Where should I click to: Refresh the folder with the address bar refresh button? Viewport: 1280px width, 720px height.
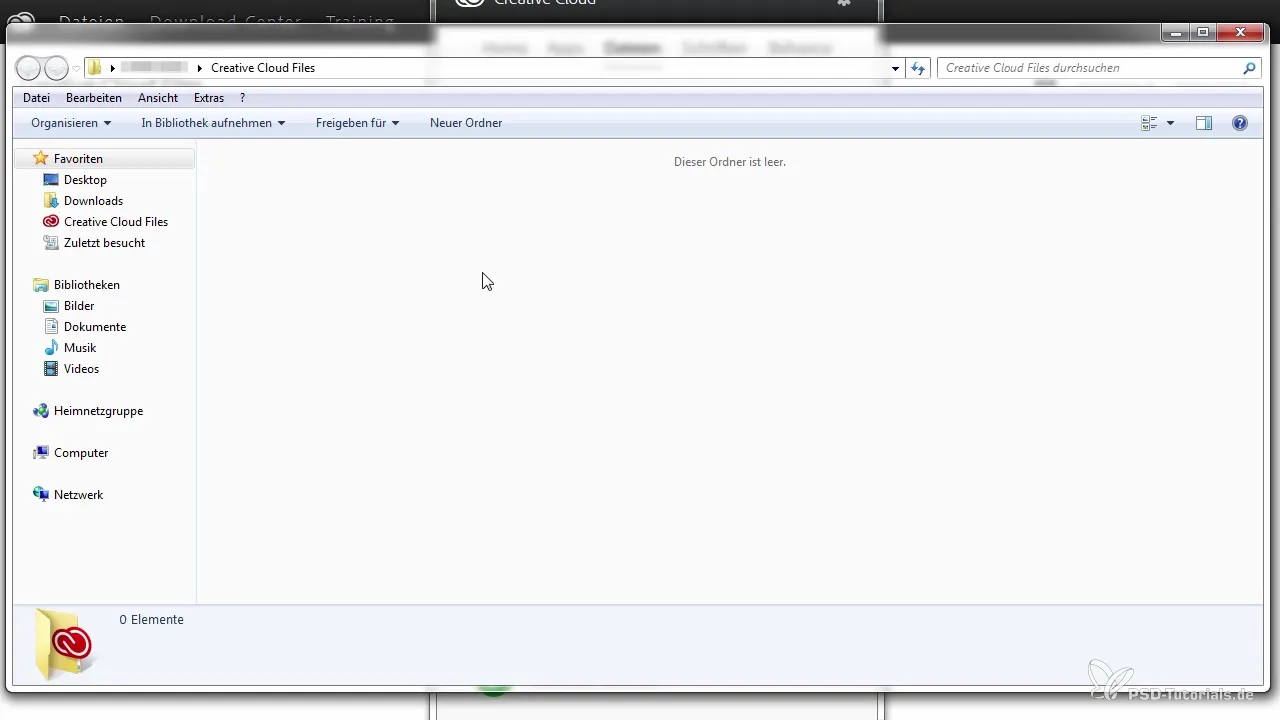(918, 68)
